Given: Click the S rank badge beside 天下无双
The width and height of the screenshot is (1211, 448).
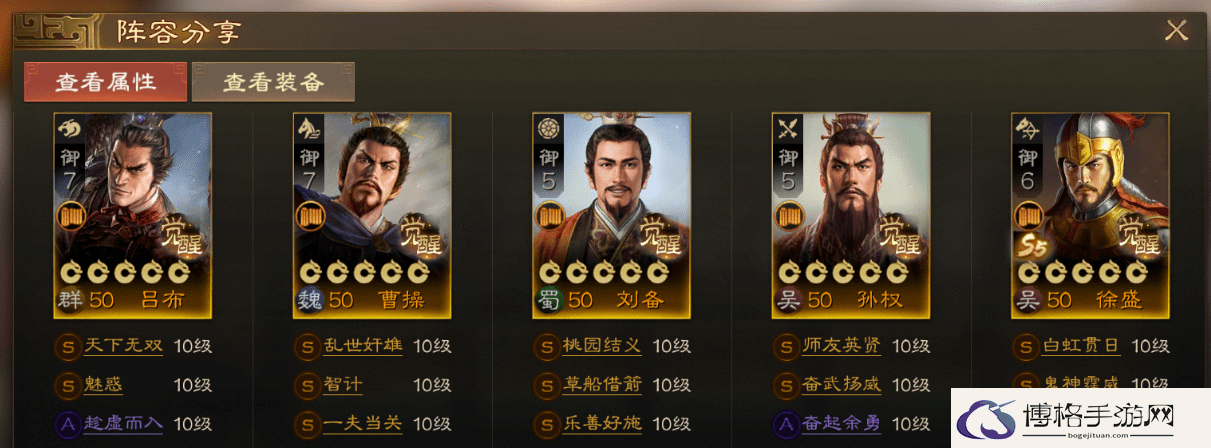Looking at the screenshot, I should 68,347.
